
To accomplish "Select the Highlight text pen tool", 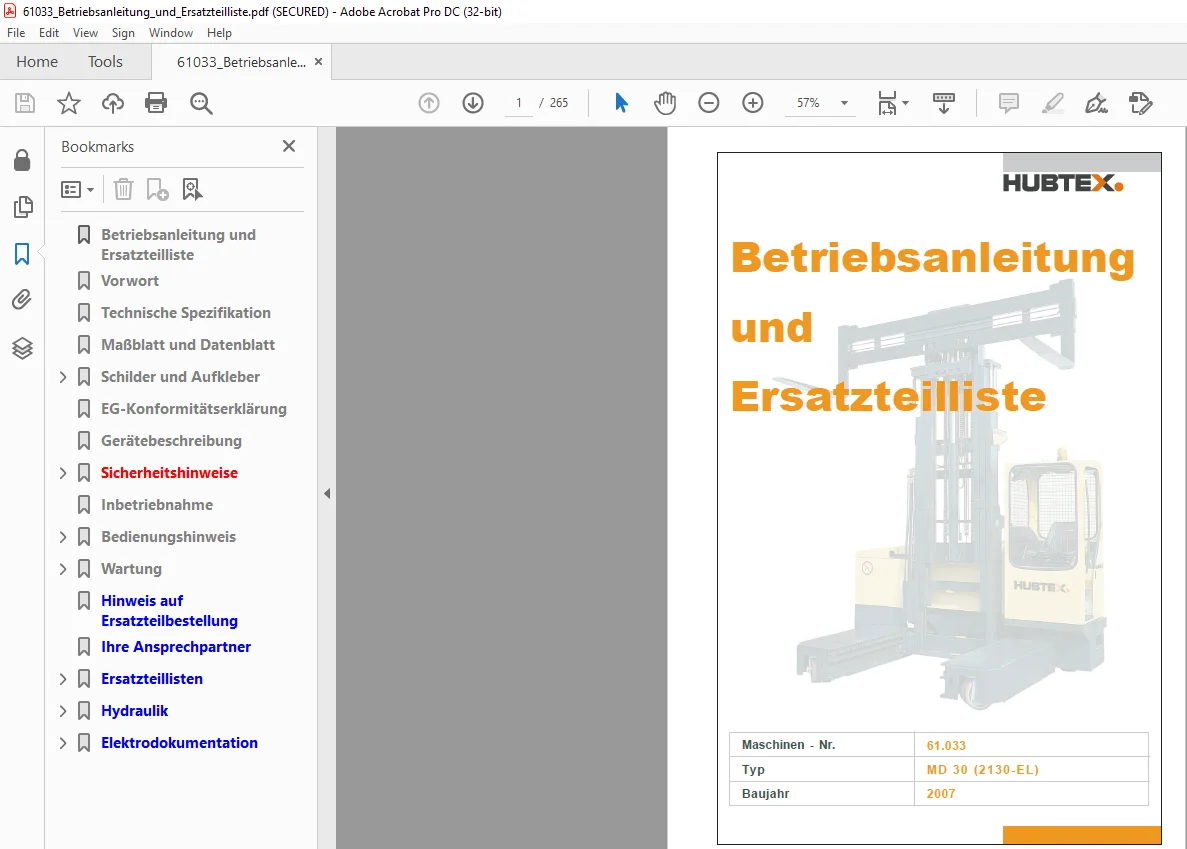I will [x=1053, y=103].
